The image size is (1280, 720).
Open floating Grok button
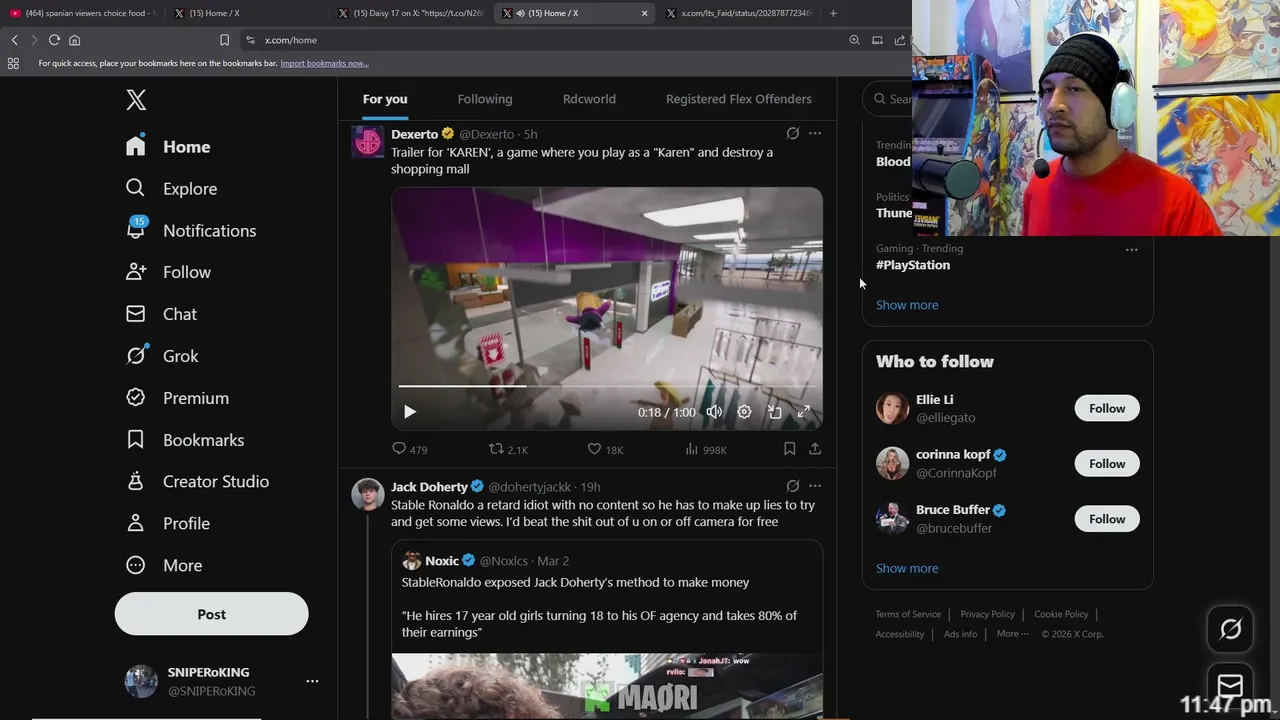coord(1230,629)
